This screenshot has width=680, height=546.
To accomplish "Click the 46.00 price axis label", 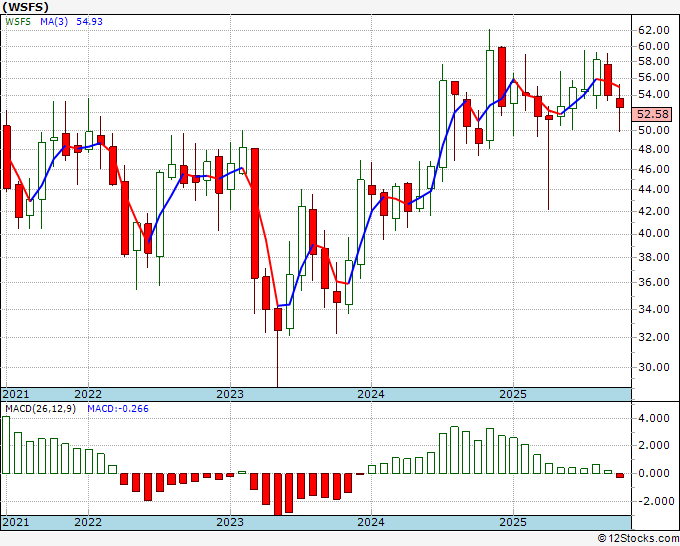I will [654, 170].
